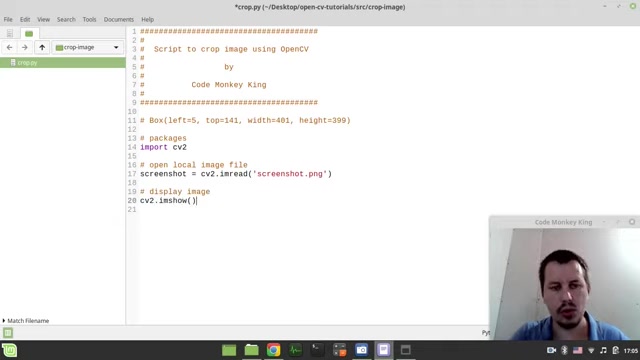This screenshot has width=640, height=360.
Task: Launch Chrome from the taskbar
Action: (273, 350)
